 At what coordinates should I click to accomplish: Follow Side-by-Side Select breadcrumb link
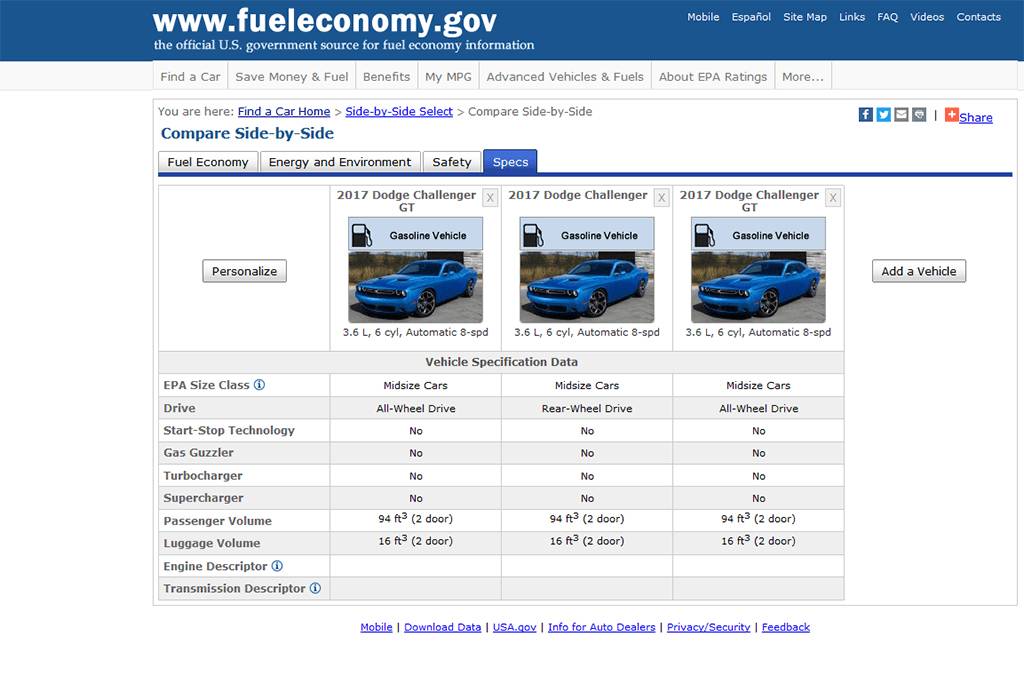[399, 112]
